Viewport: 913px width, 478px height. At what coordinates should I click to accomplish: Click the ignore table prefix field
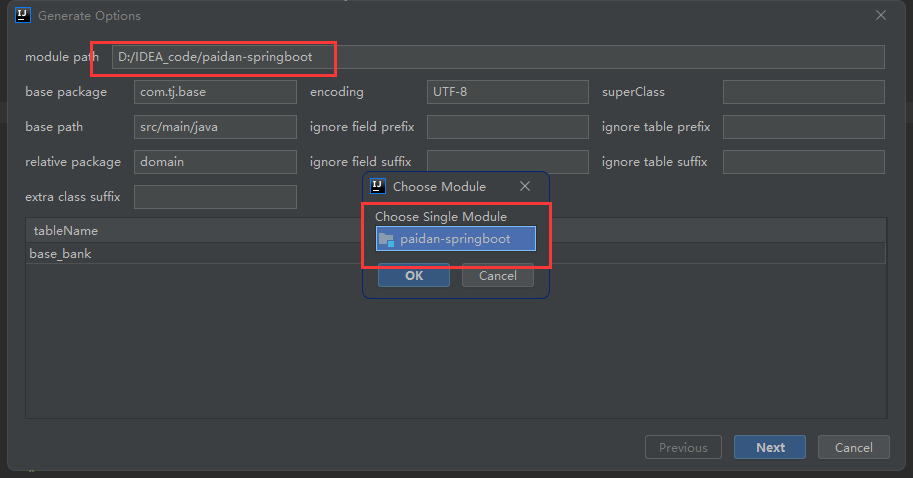[803, 127]
